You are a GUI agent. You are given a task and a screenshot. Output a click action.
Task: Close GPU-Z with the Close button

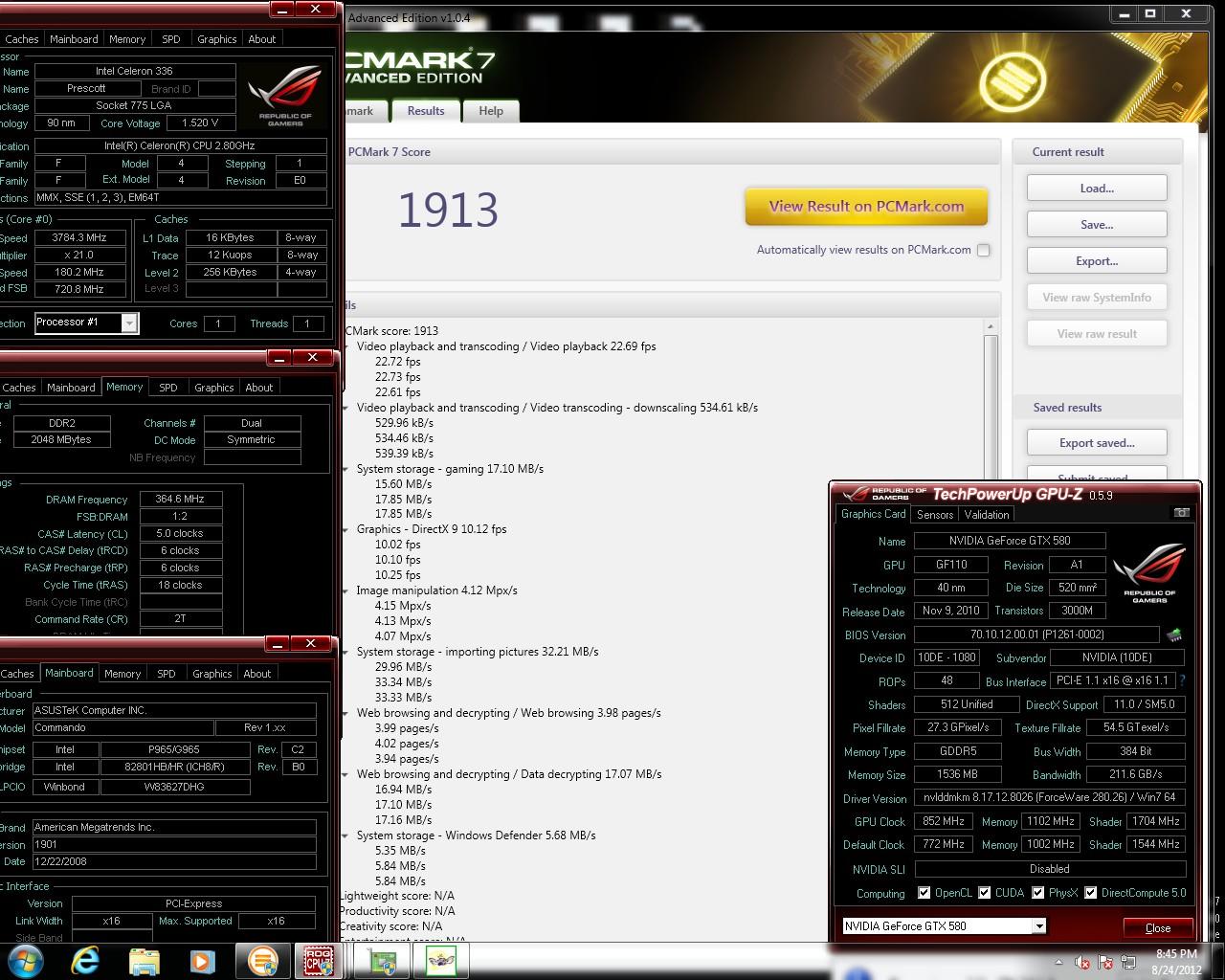click(1158, 927)
